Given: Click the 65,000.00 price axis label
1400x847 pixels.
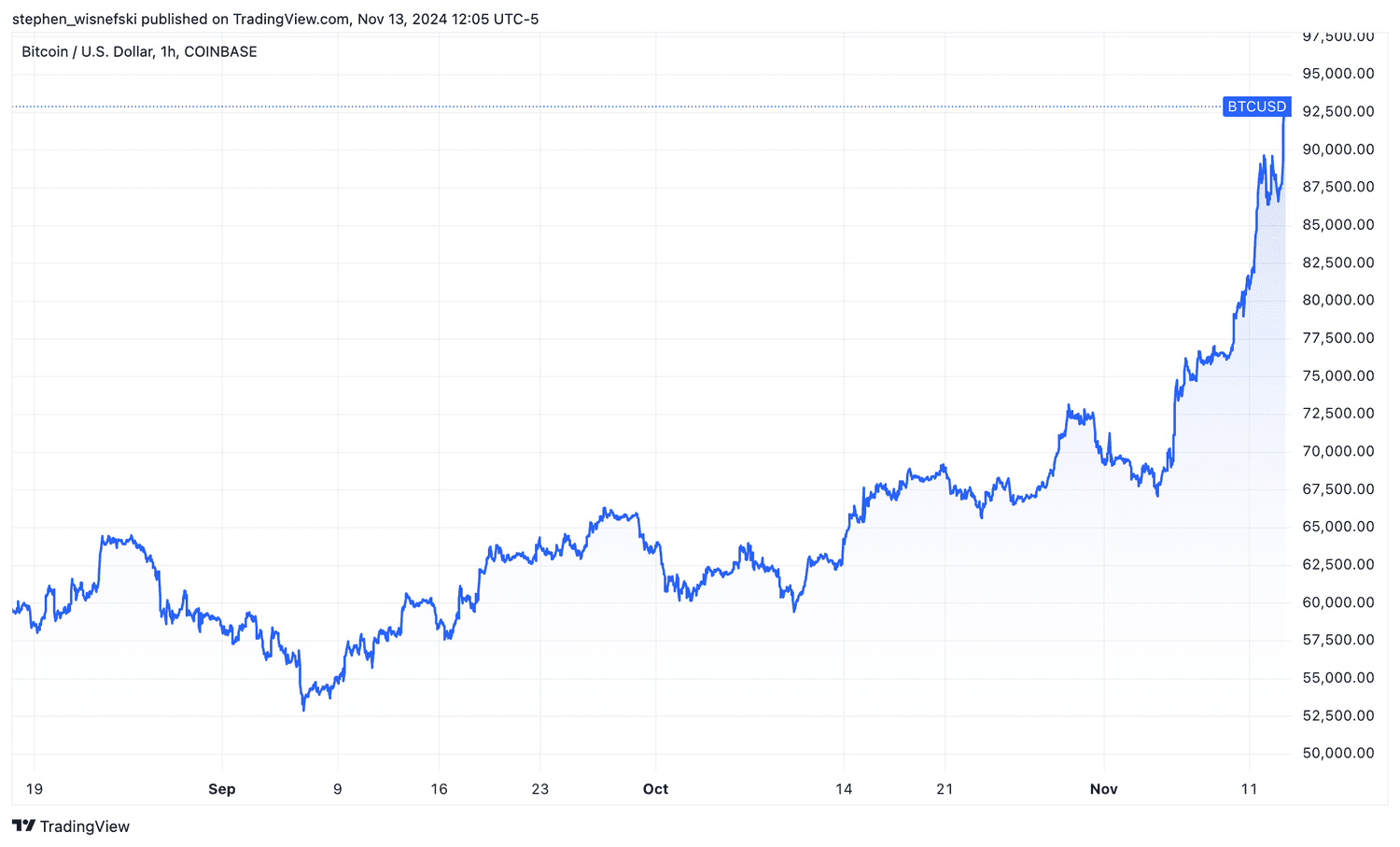Looking at the screenshot, I should tap(1338, 527).
